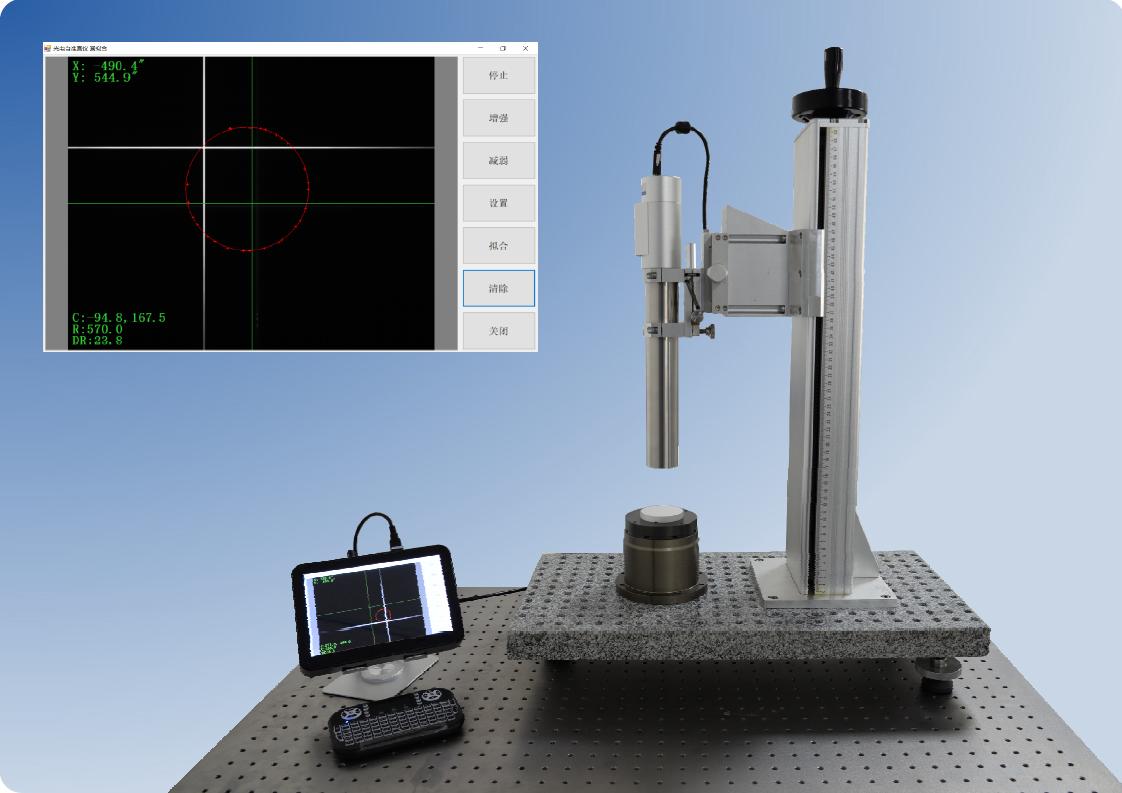Image resolution: width=1122 pixels, height=793 pixels.
Task: Minimize the measurement window
Action: [481, 48]
